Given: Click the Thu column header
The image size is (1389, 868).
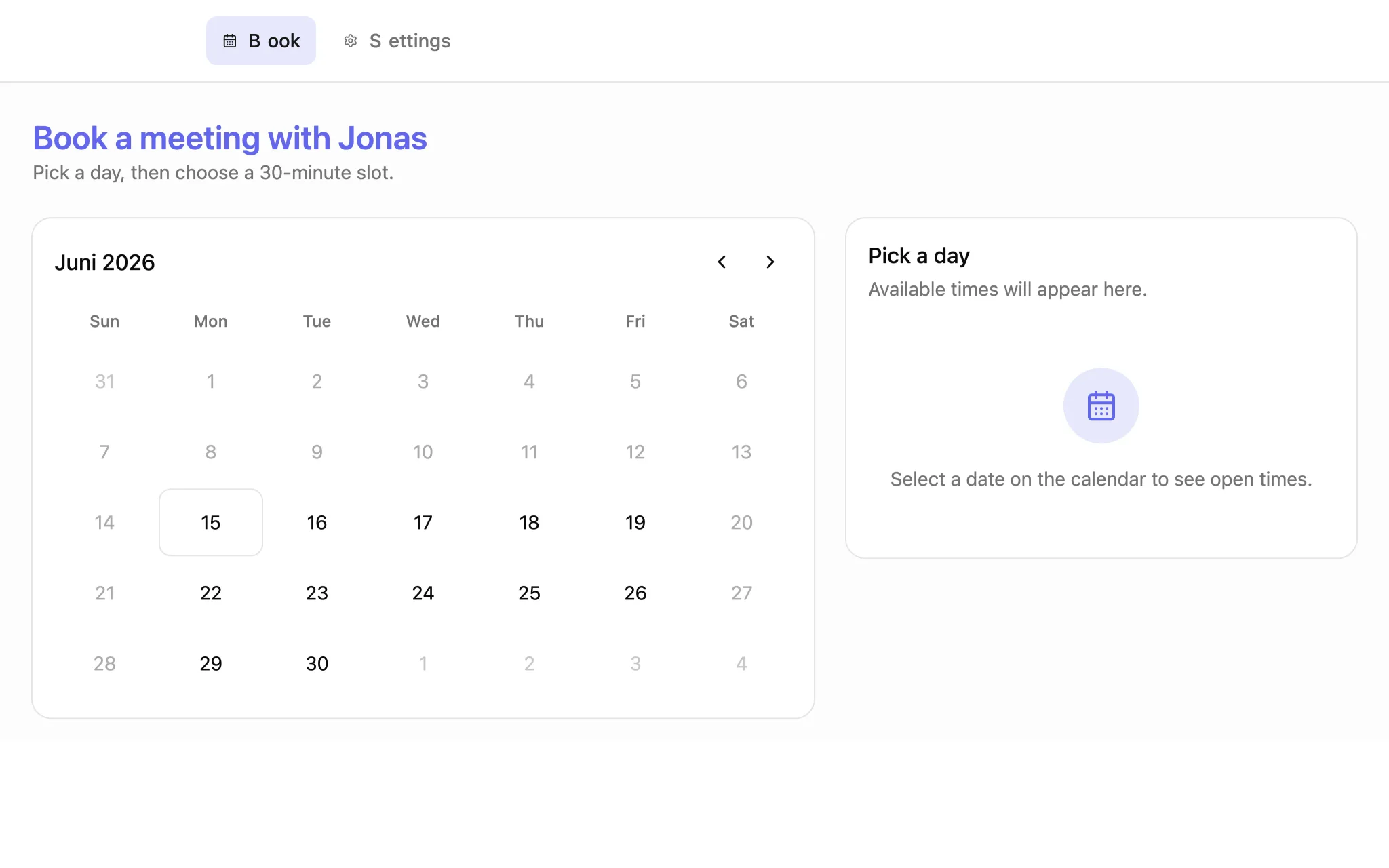Looking at the screenshot, I should 529,321.
